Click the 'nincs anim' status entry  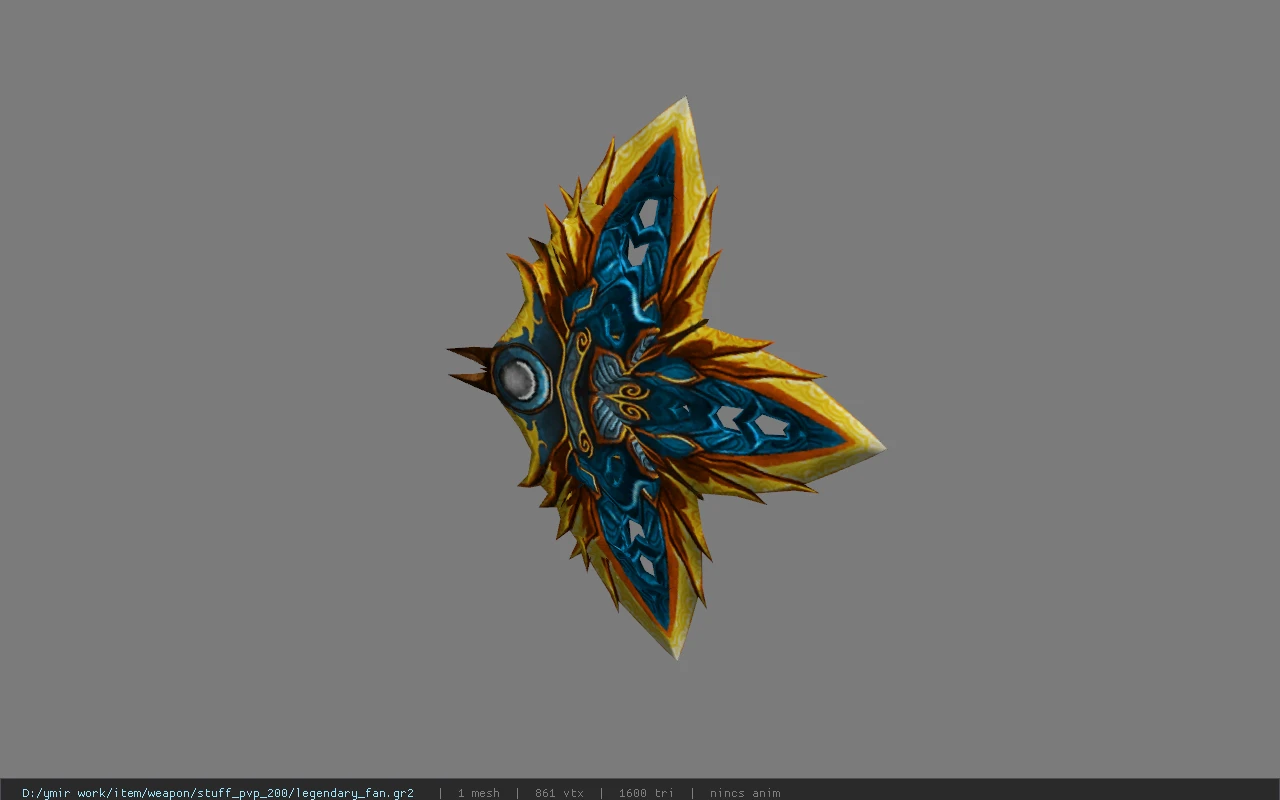(x=745, y=793)
